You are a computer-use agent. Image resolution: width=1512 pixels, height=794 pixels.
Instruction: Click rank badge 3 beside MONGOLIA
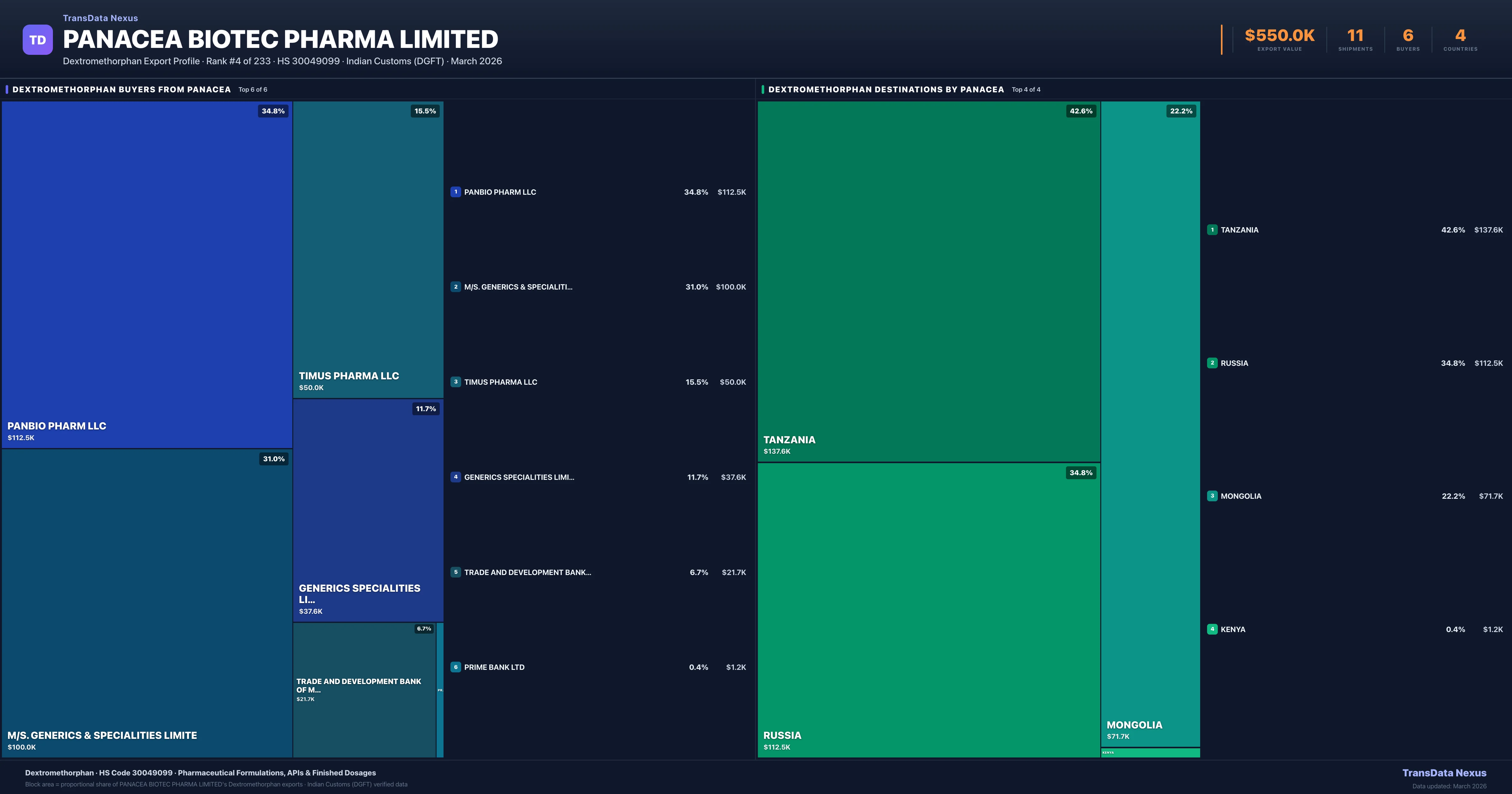1212,496
